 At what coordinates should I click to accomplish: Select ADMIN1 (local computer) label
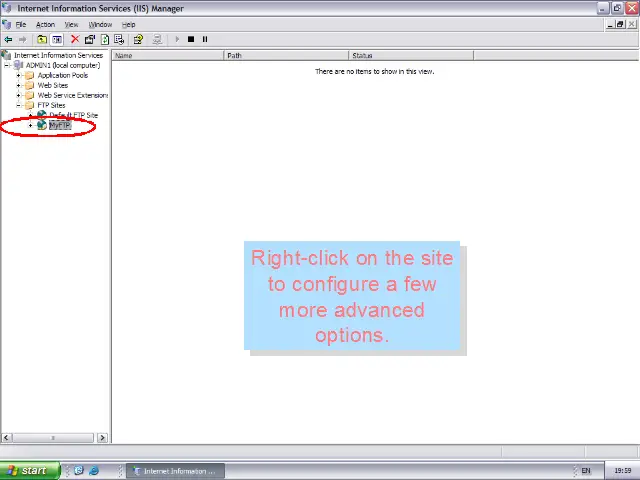pyautogui.click(x=63, y=65)
